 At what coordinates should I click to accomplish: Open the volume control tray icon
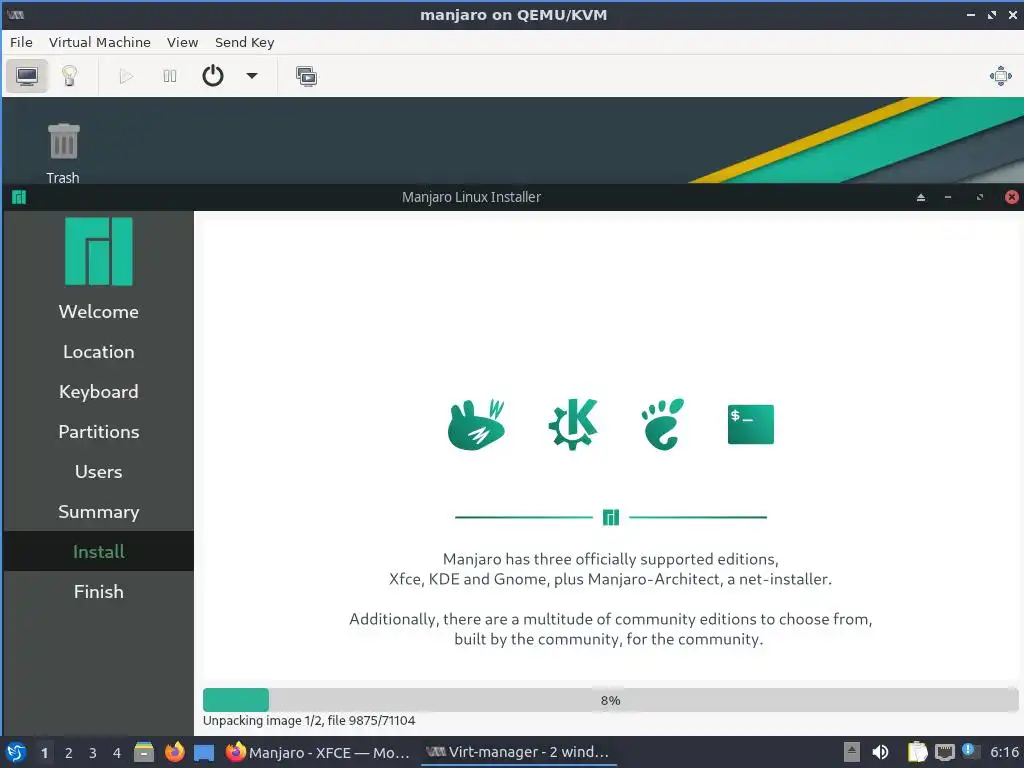(x=880, y=752)
